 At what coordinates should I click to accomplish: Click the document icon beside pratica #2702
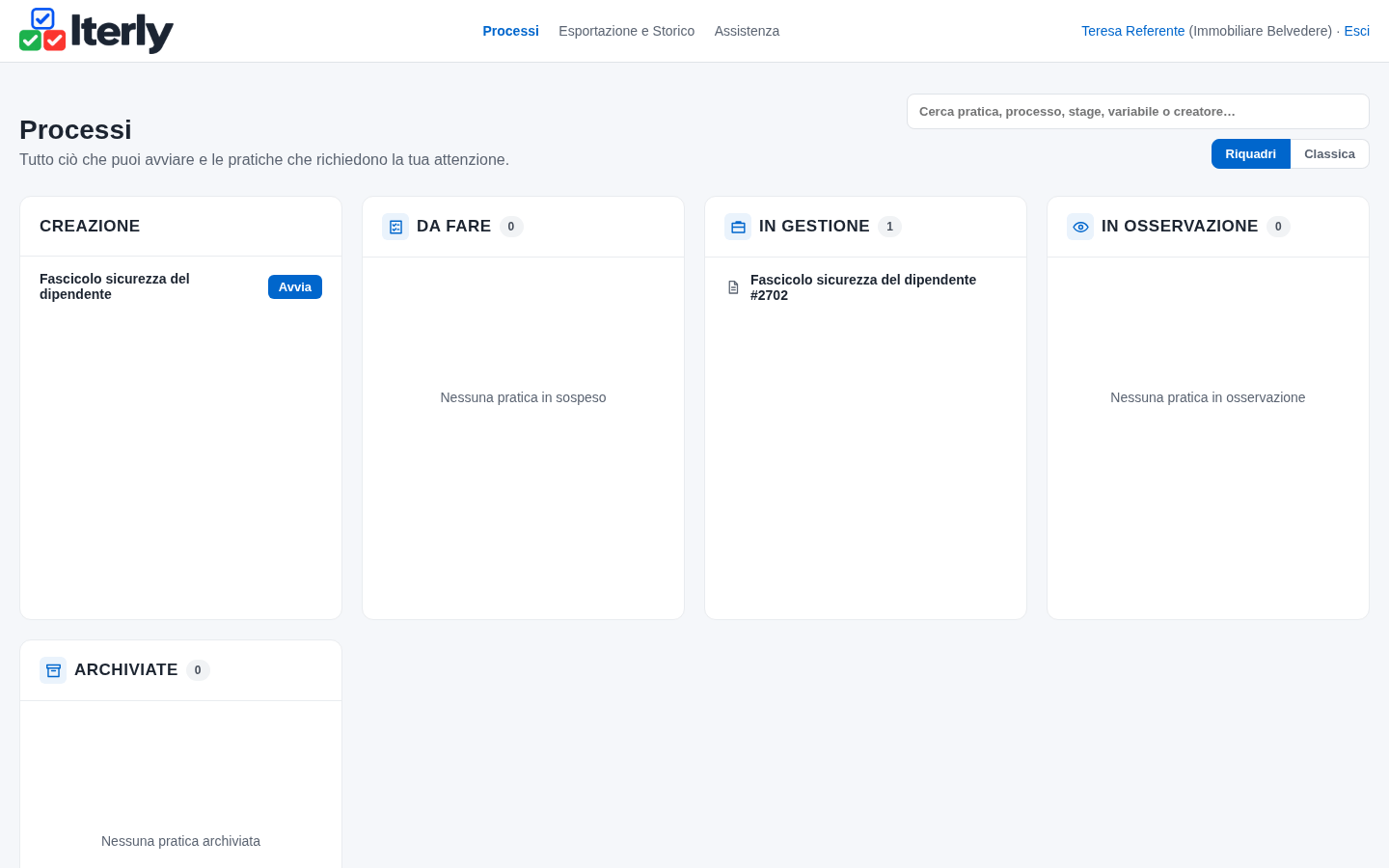tap(733, 287)
